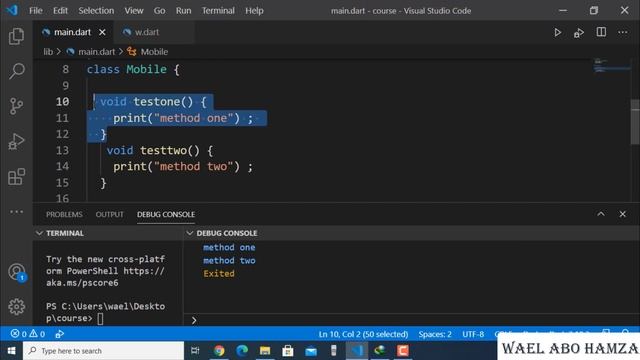The height and width of the screenshot is (360, 640).
Task: Click the Ln 10, Col 2 status entry
Action: (363, 334)
